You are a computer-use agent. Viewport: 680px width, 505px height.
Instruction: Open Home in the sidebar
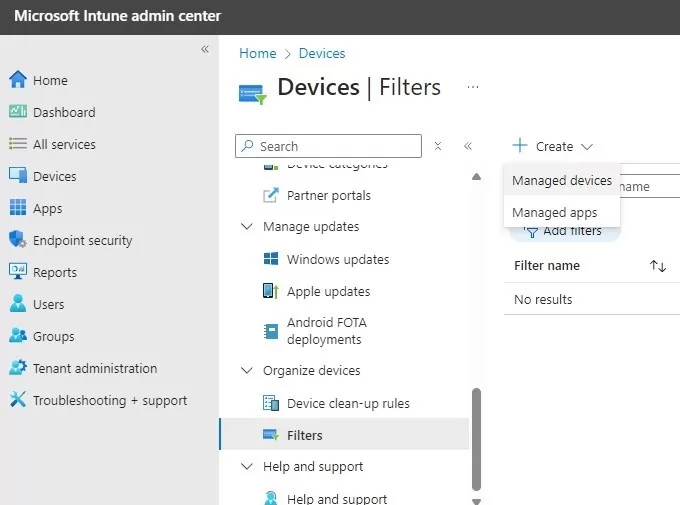point(50,80)
